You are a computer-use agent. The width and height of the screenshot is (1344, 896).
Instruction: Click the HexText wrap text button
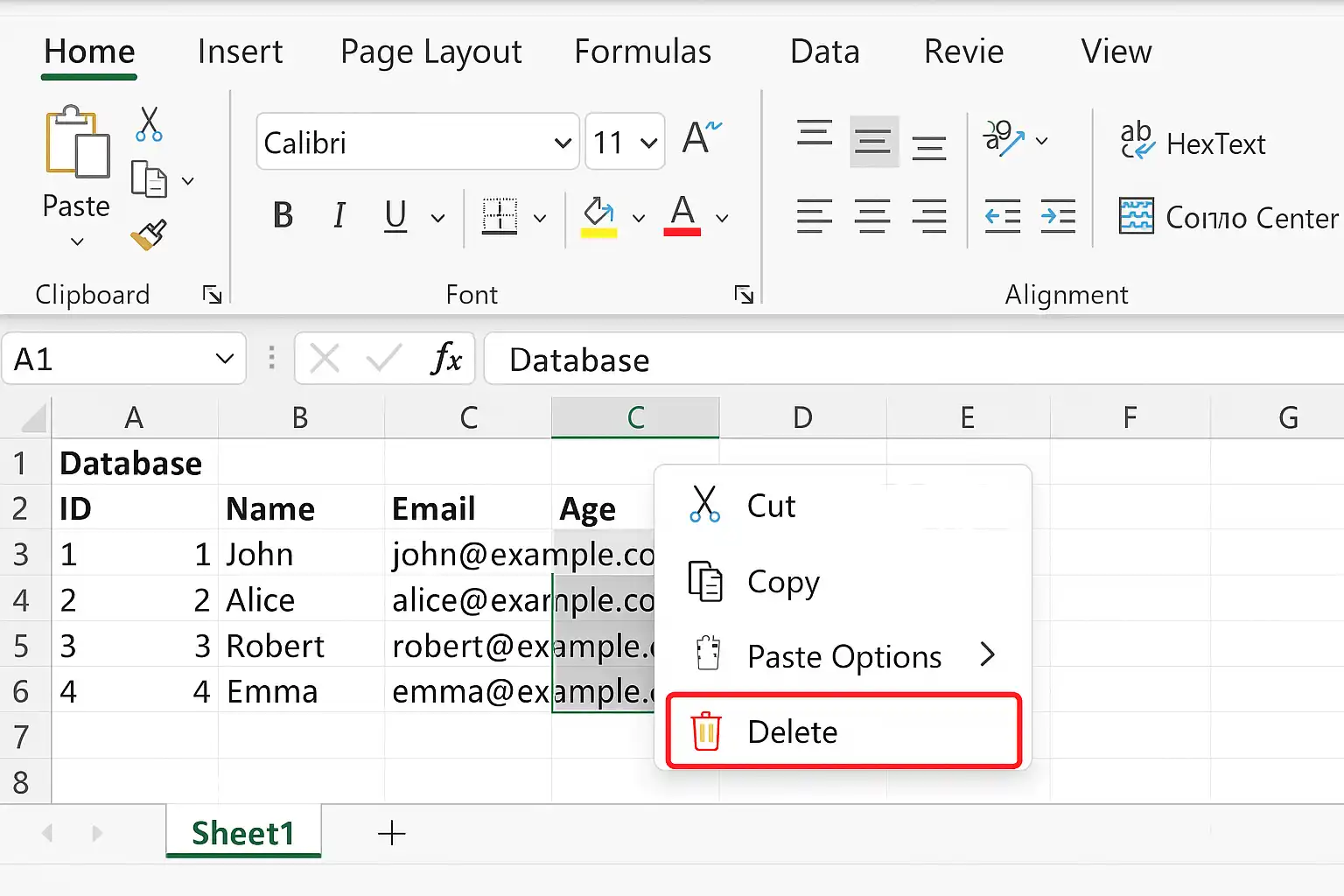pos(1193,143)
